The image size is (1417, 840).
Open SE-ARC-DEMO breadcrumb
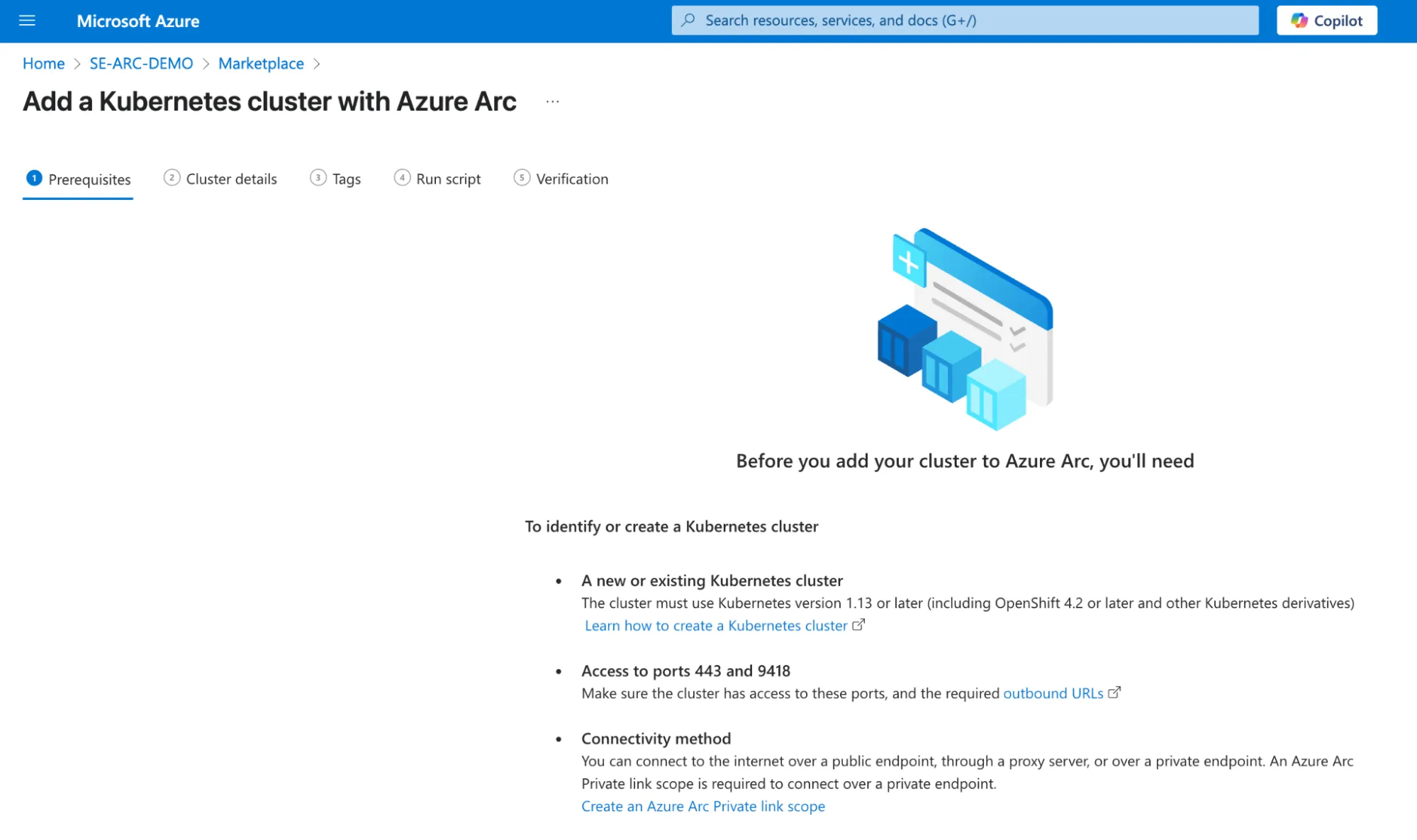pos(141,63)
